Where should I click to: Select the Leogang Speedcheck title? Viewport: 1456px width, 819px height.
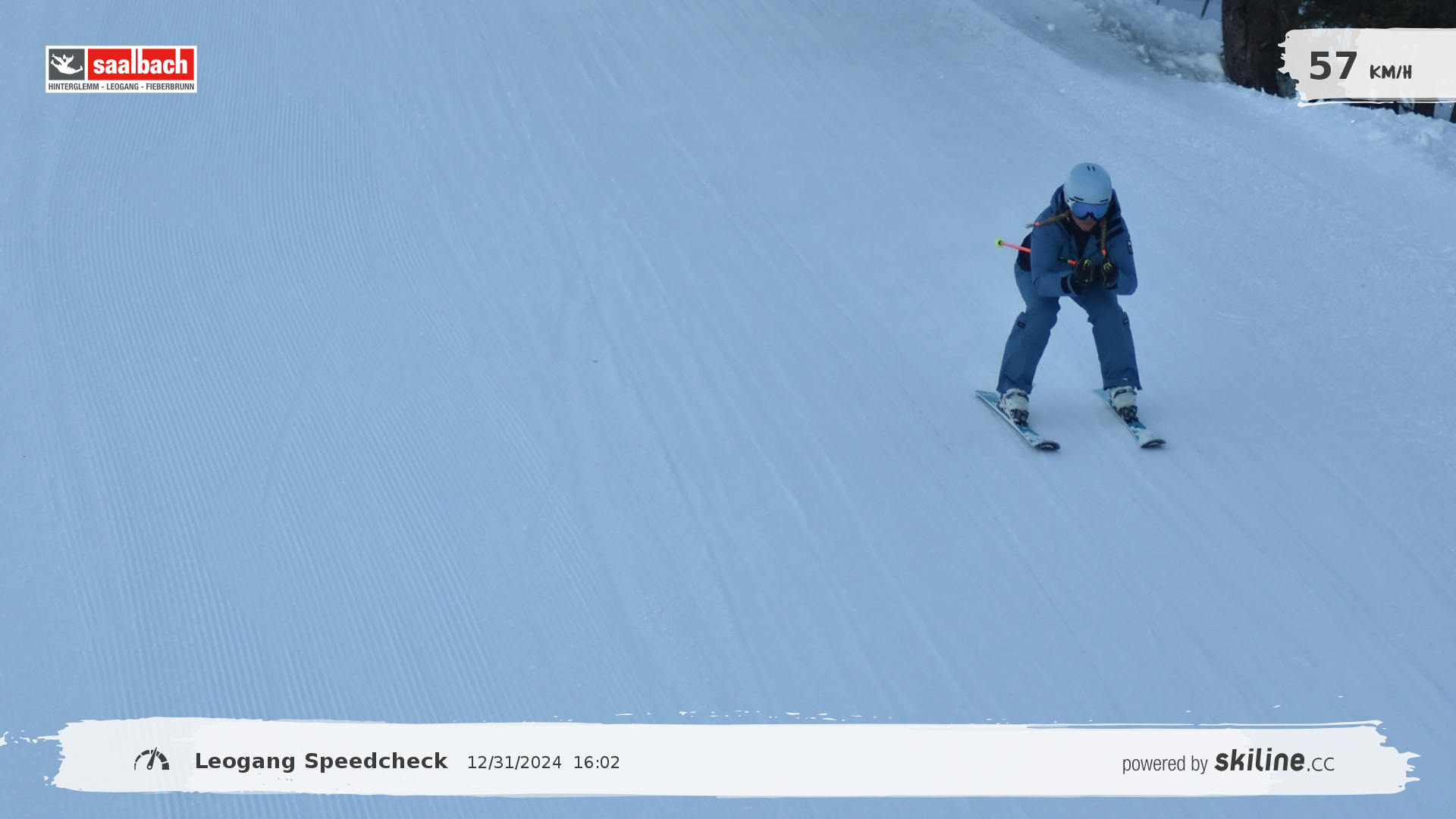click(x=321, y=761)
